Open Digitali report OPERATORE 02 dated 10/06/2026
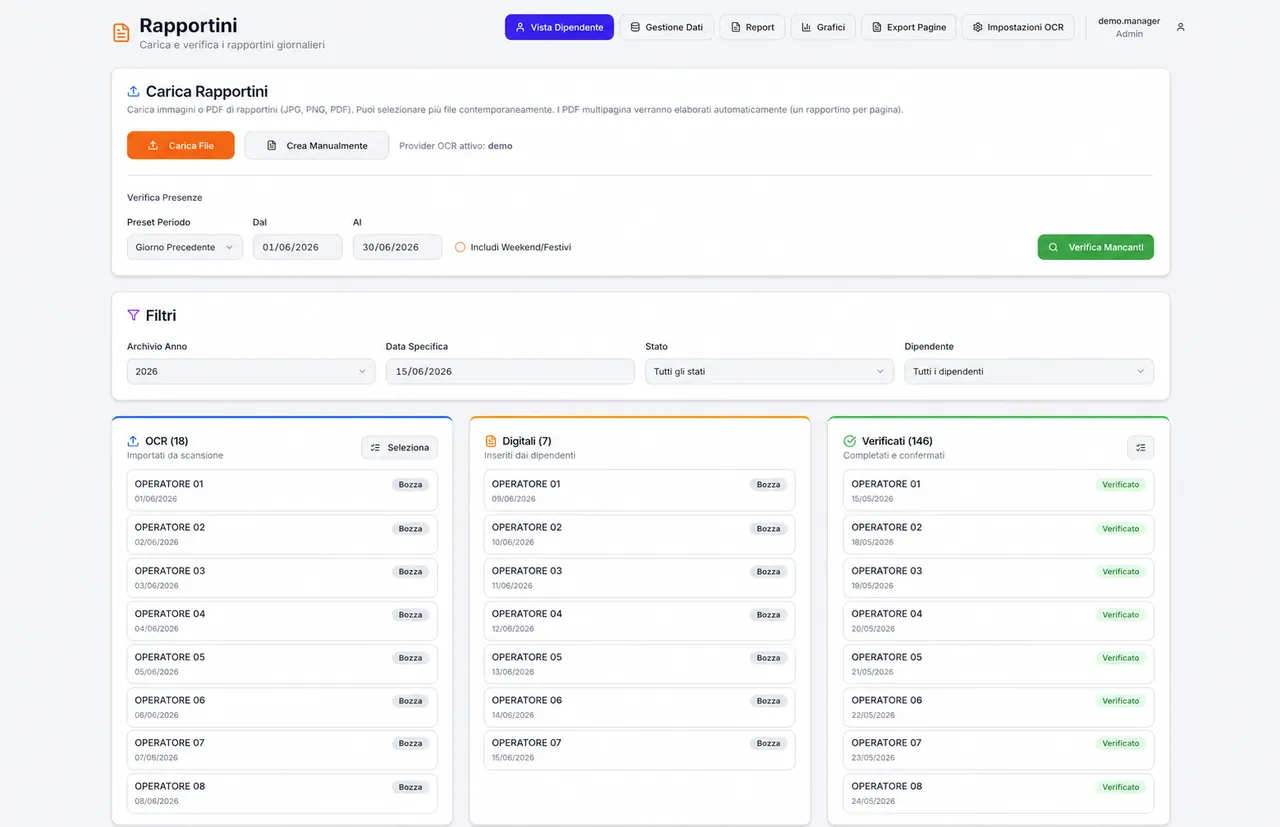 click(639, 534)
